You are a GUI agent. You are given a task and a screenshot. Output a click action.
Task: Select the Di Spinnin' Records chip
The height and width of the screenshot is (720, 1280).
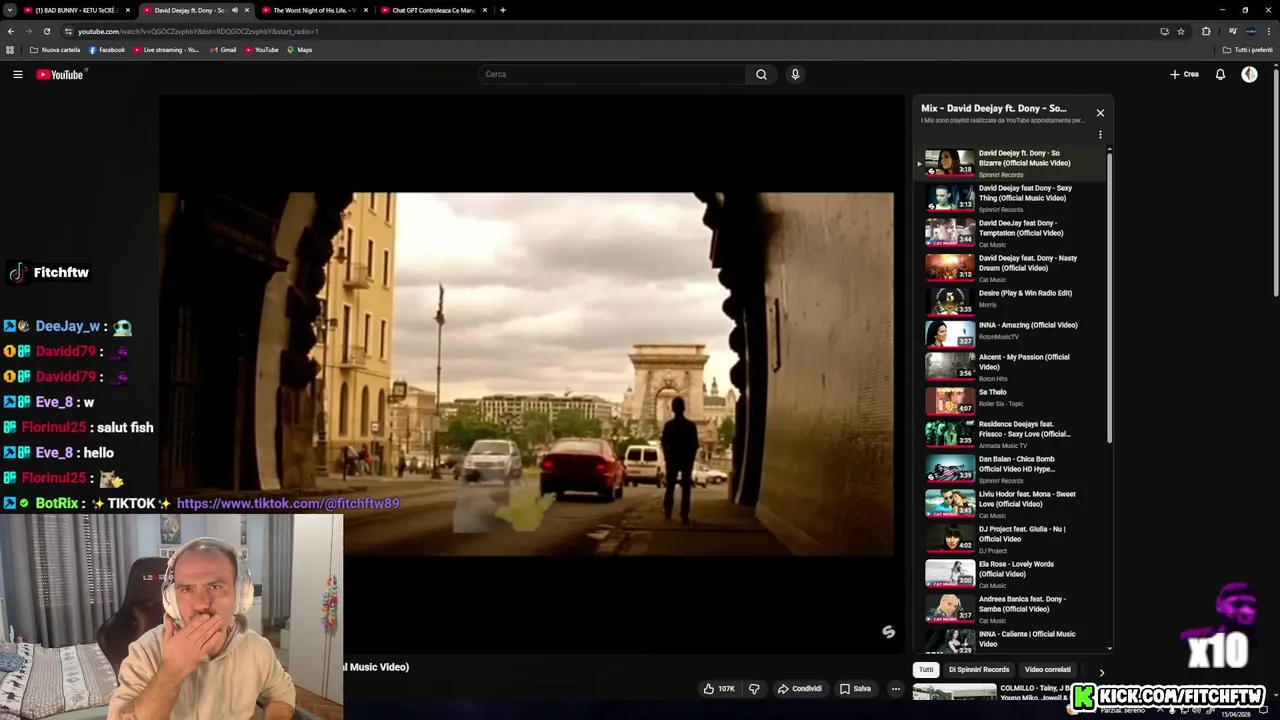pyautogui.click(x=979, y=669)
